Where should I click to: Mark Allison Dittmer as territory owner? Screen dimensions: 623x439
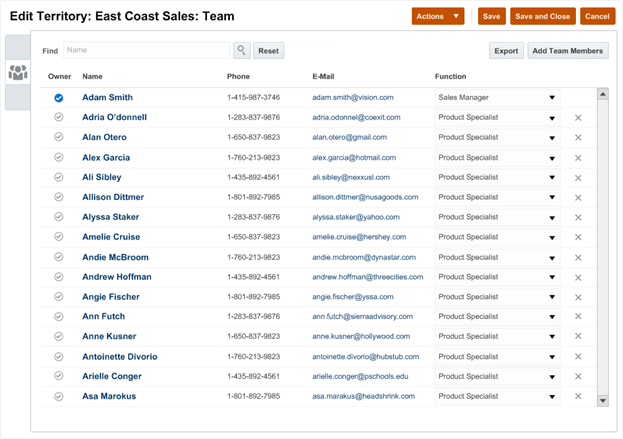(59, 198)
